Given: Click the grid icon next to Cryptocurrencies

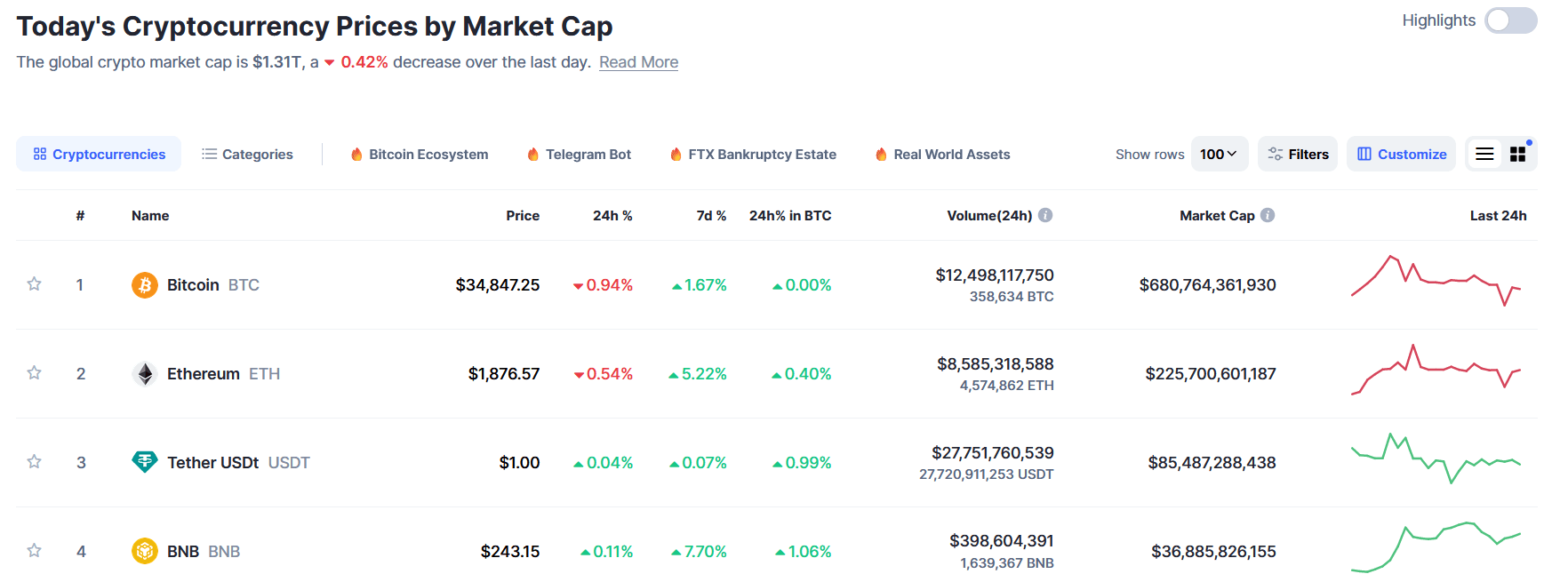Looking at the screenshot, I should click(39, 153).
